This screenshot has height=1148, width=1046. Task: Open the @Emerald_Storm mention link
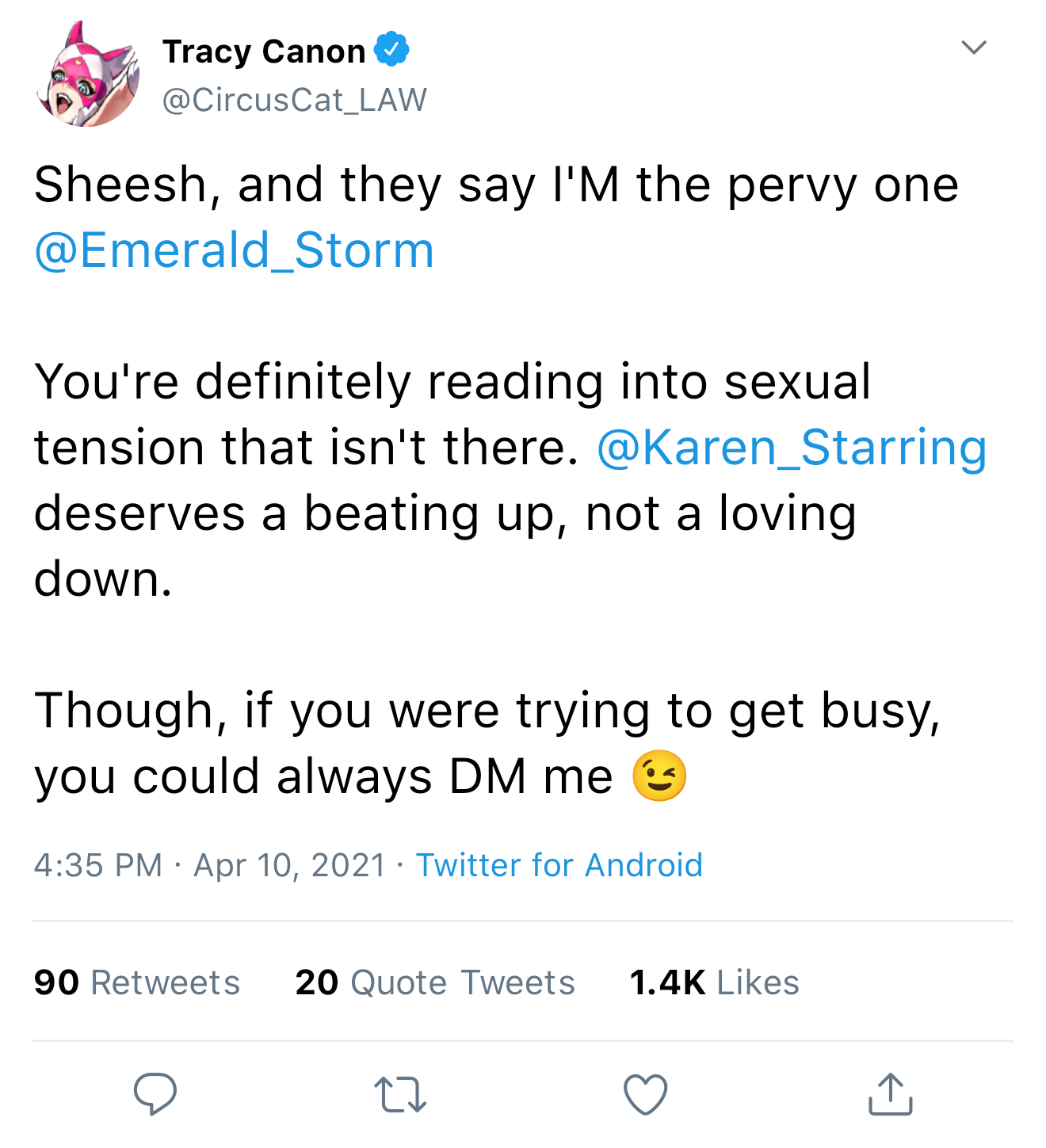pos(235,250)
